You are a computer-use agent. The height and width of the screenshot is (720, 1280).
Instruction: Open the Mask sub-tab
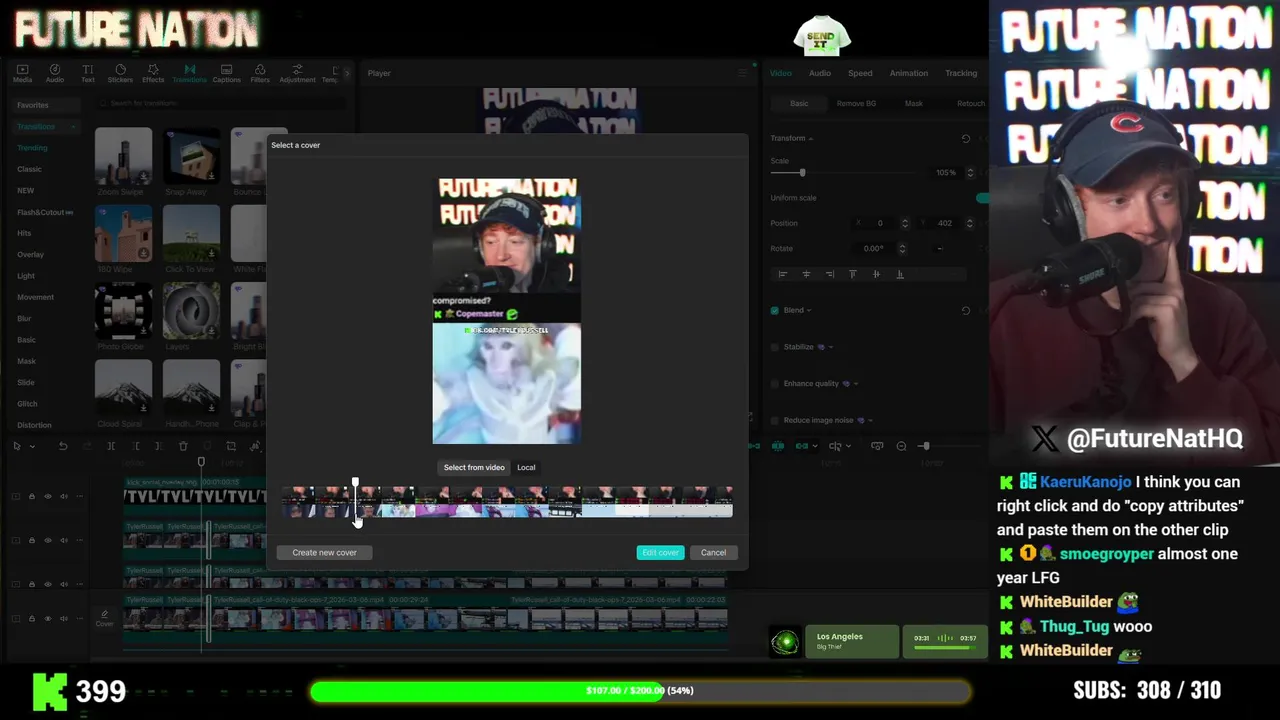[x=914, y=103]
